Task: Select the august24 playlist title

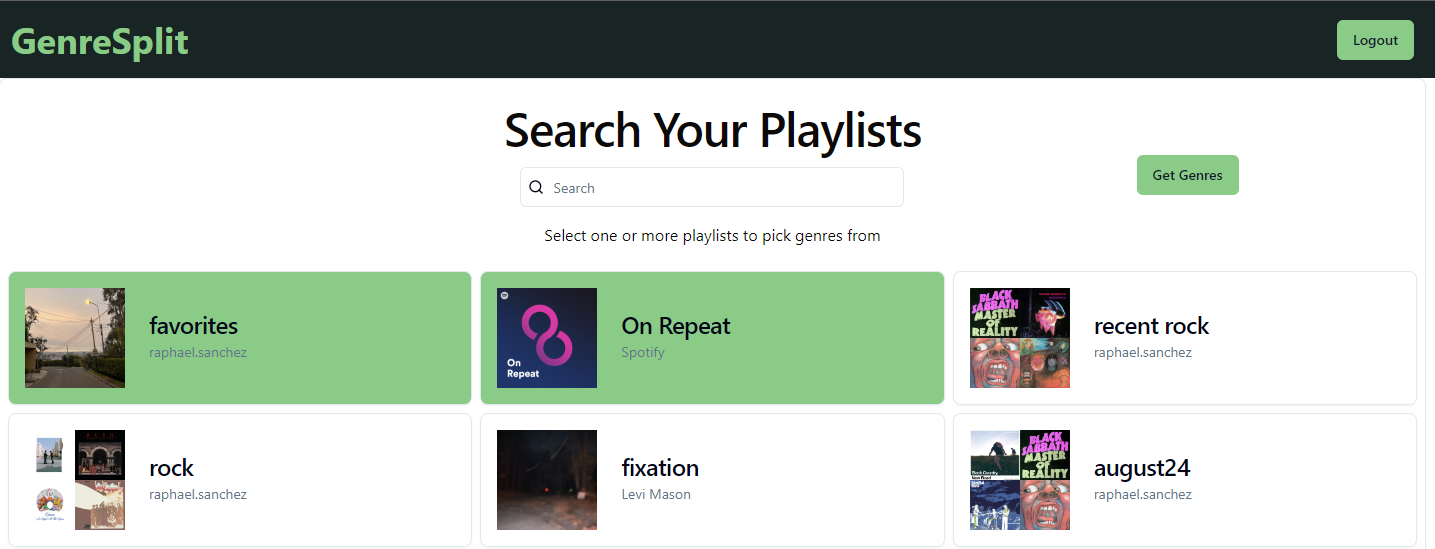Action: [x=1142, y=468]
